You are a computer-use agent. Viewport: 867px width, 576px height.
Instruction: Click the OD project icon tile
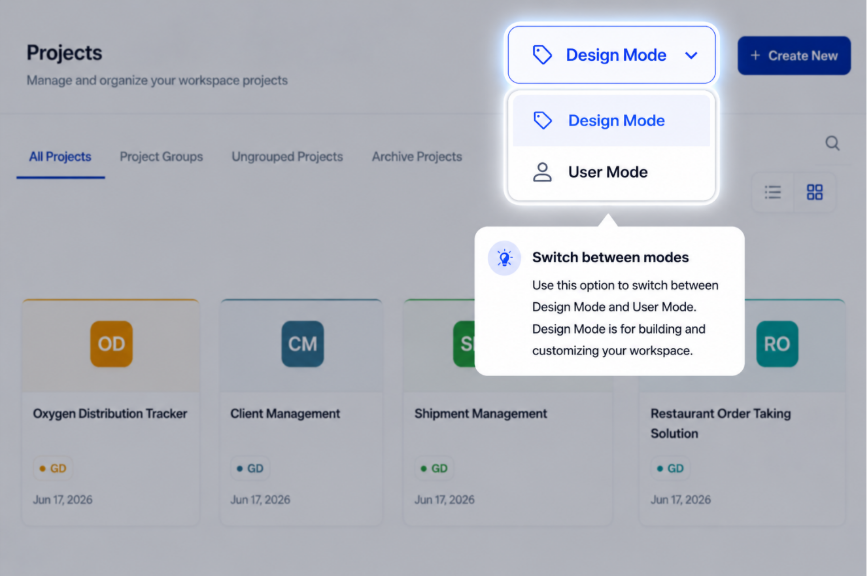111,344
